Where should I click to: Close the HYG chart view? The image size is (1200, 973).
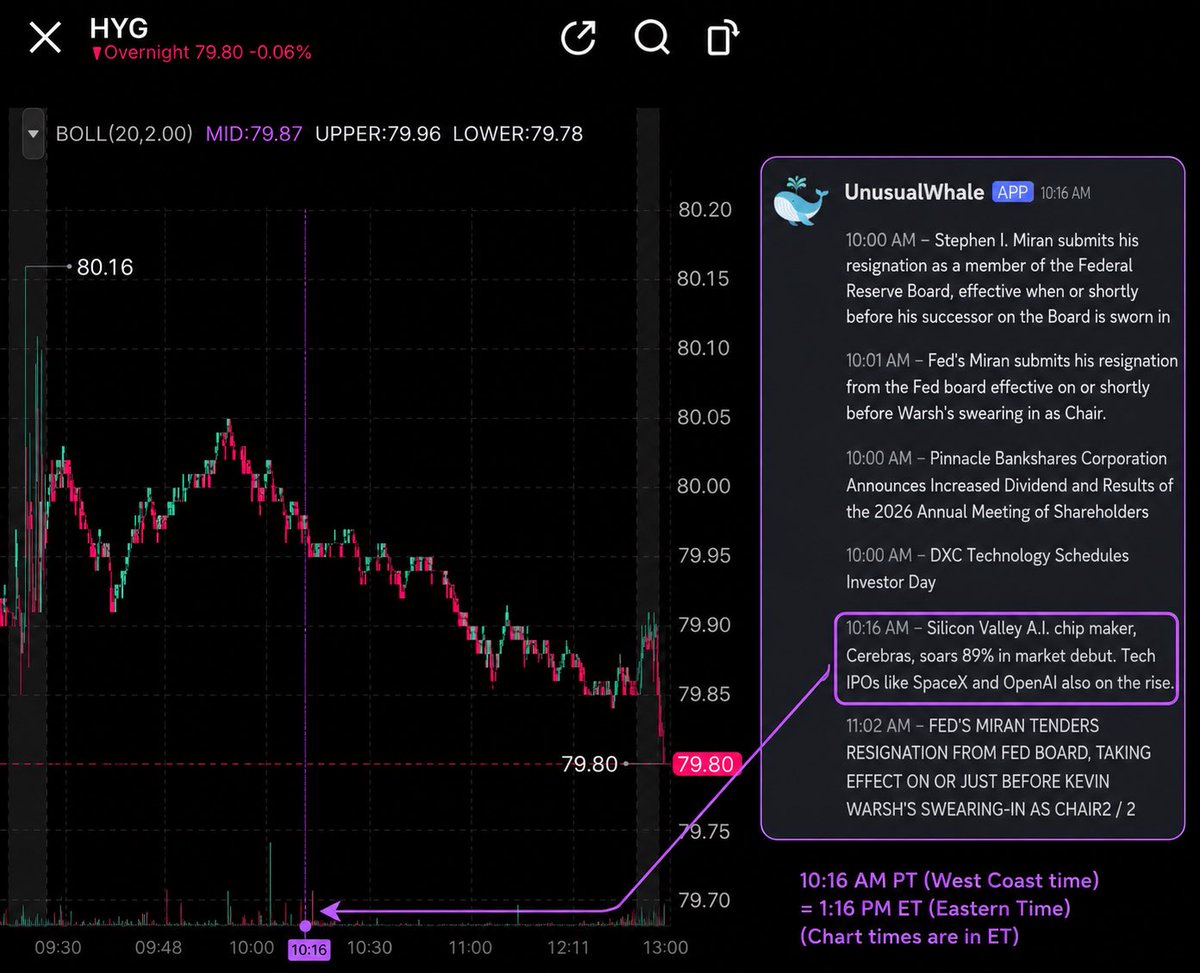(x=45, y=38)
